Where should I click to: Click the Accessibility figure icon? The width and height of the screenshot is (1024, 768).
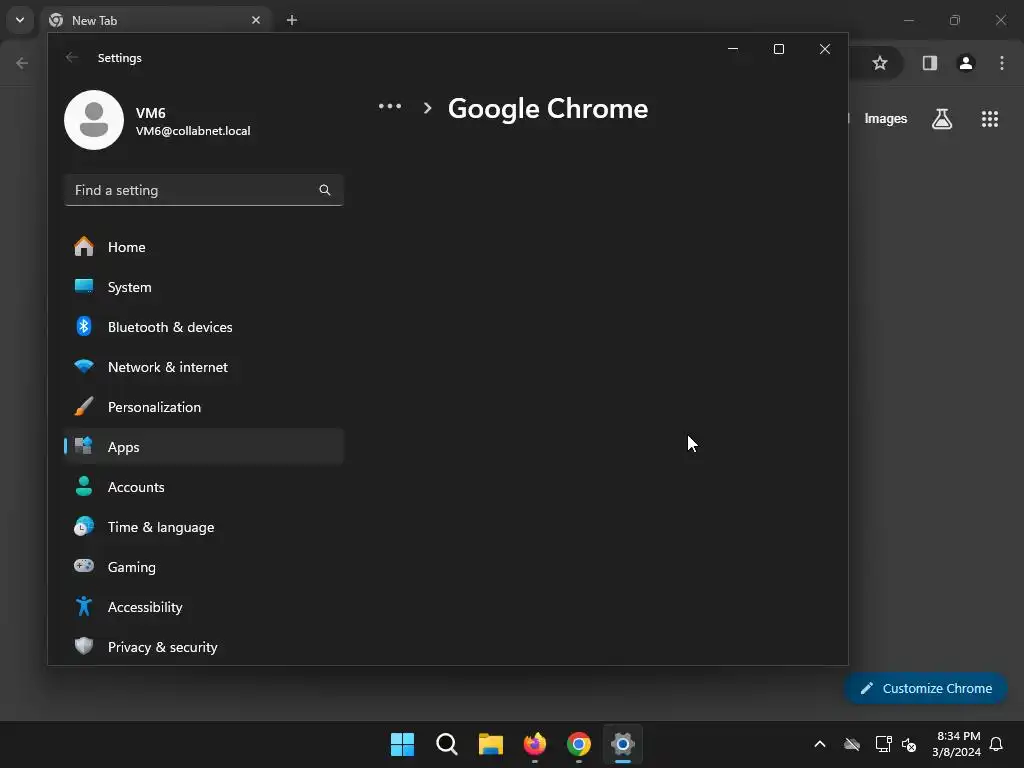(x=84, y=606)
